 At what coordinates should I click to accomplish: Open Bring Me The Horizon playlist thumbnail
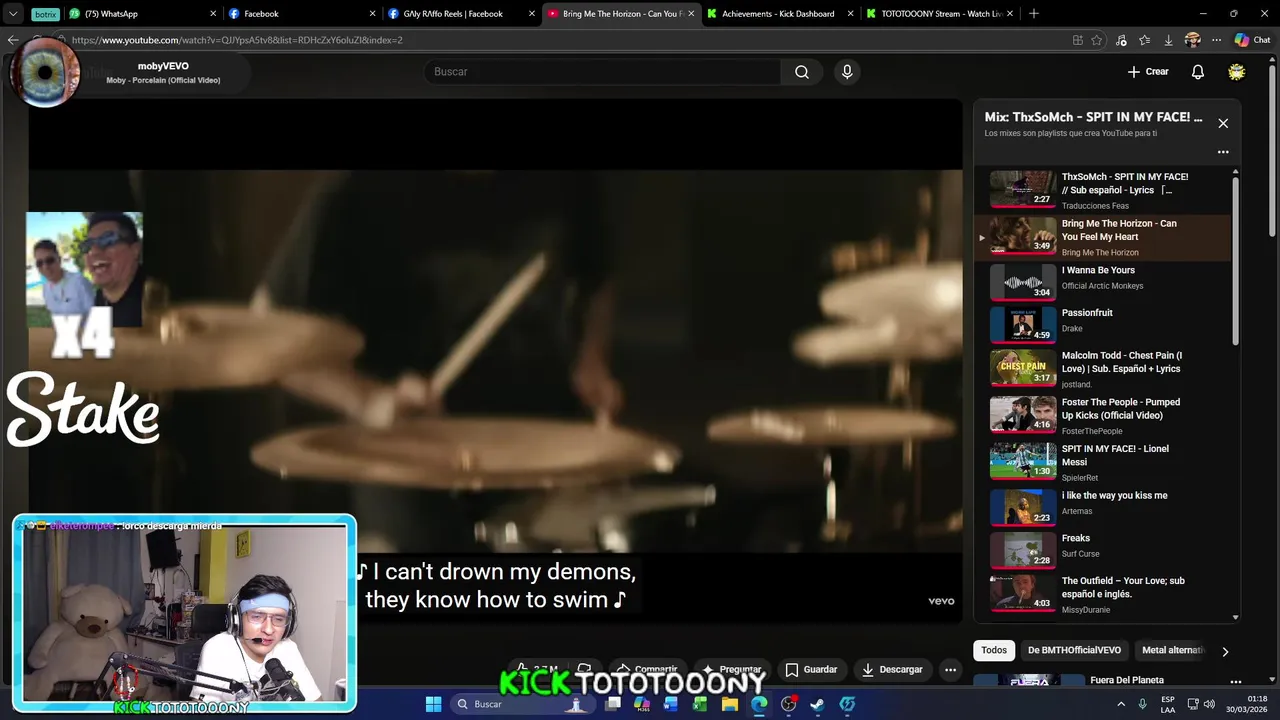(1023, 237)
